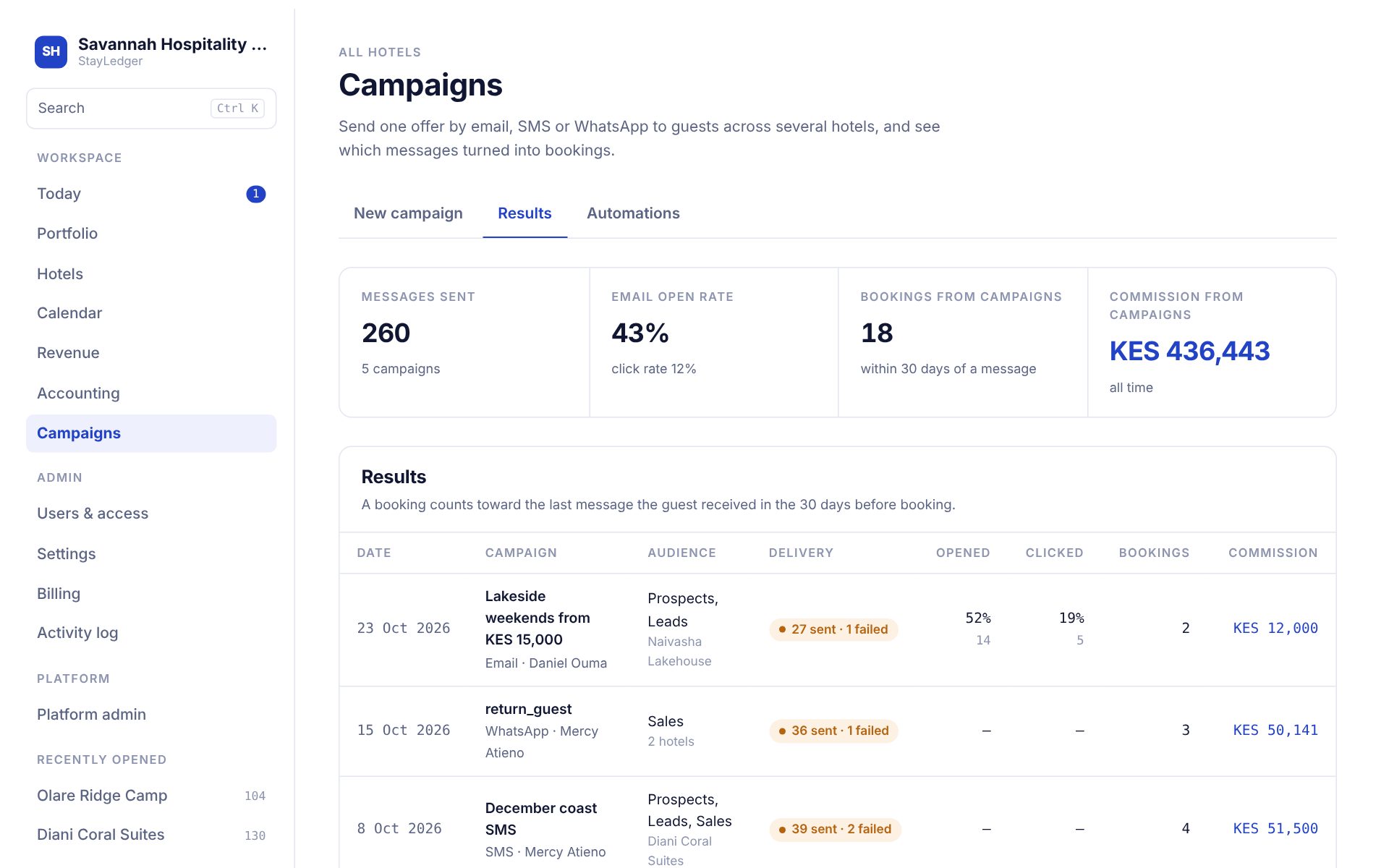Navigate to Revenue
Viewport: 1389px width, 868px height.
pos(151,353)
